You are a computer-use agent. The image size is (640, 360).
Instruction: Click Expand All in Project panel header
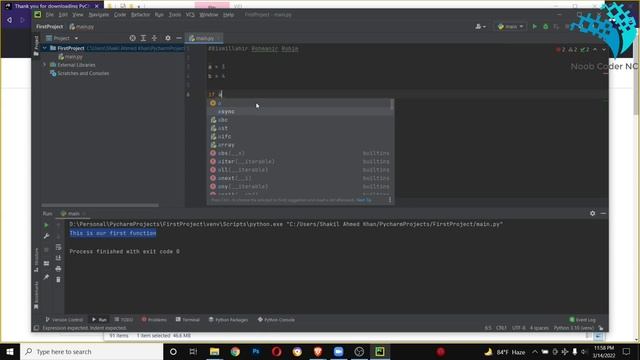point(143,38)
